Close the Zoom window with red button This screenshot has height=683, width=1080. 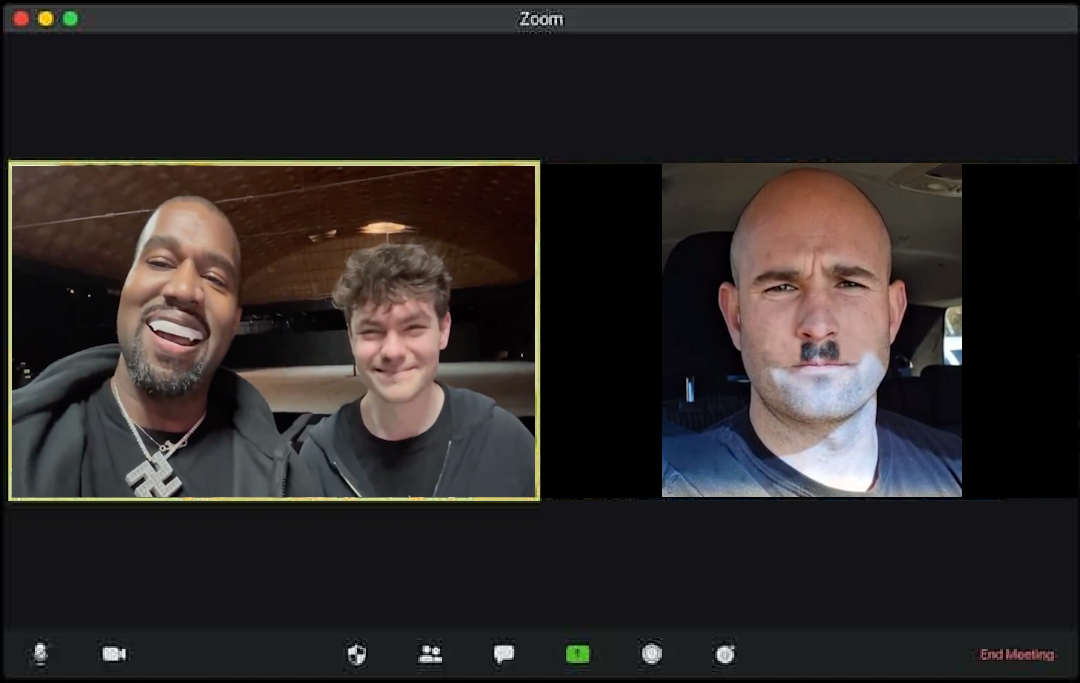[x=21, y=19]
